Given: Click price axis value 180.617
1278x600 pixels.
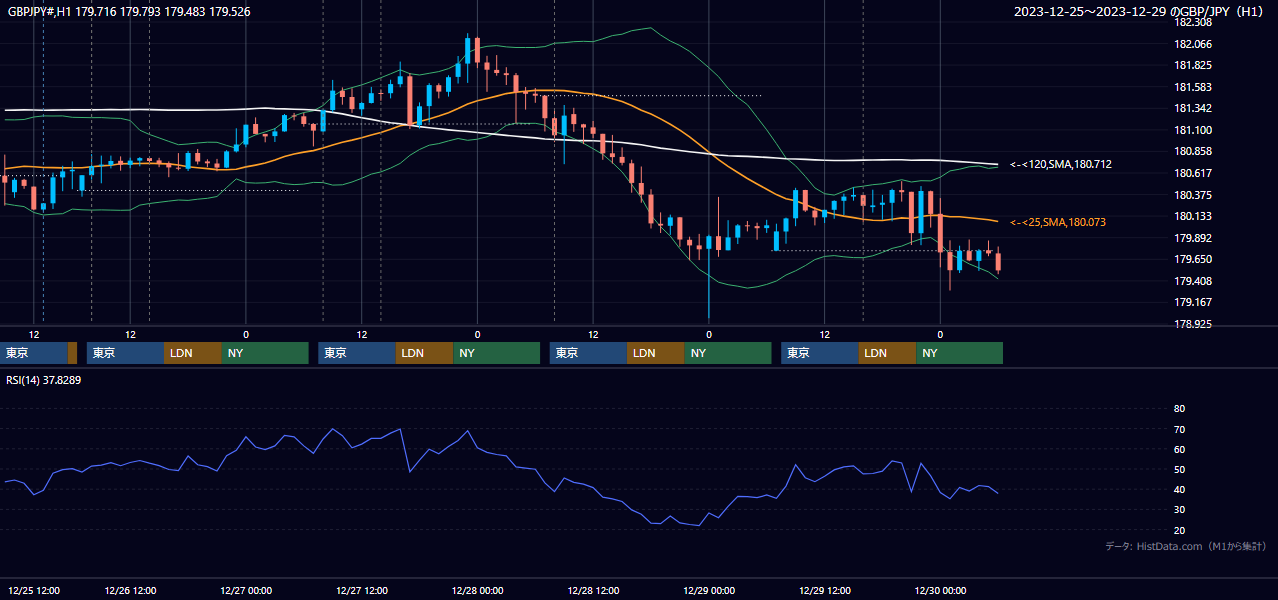Looking at the screenshot, I should tap(1193, 173).
